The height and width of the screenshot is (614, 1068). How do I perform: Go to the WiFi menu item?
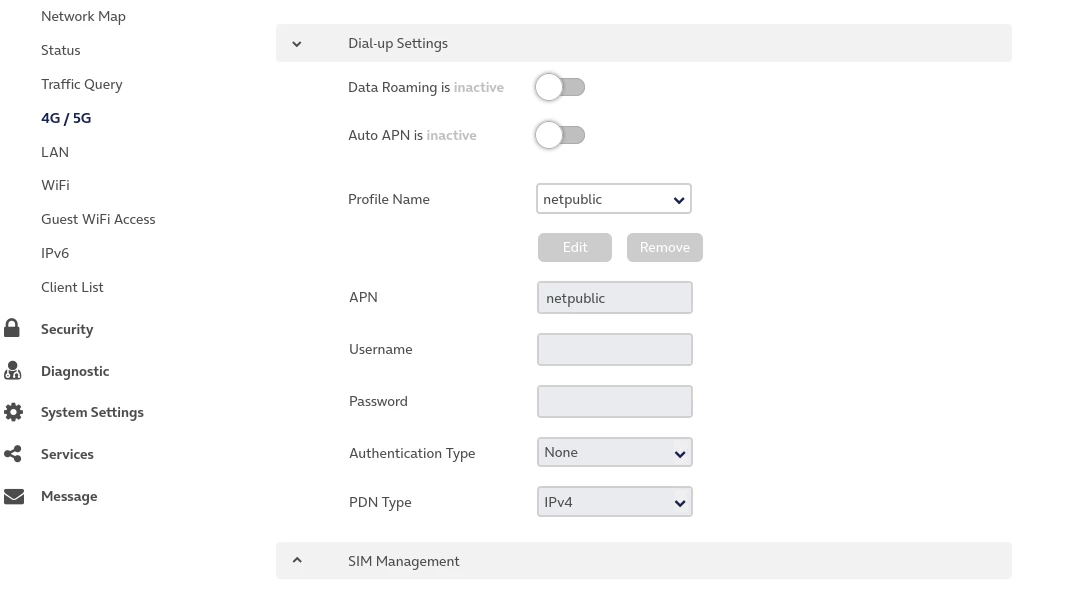[55, 185]
